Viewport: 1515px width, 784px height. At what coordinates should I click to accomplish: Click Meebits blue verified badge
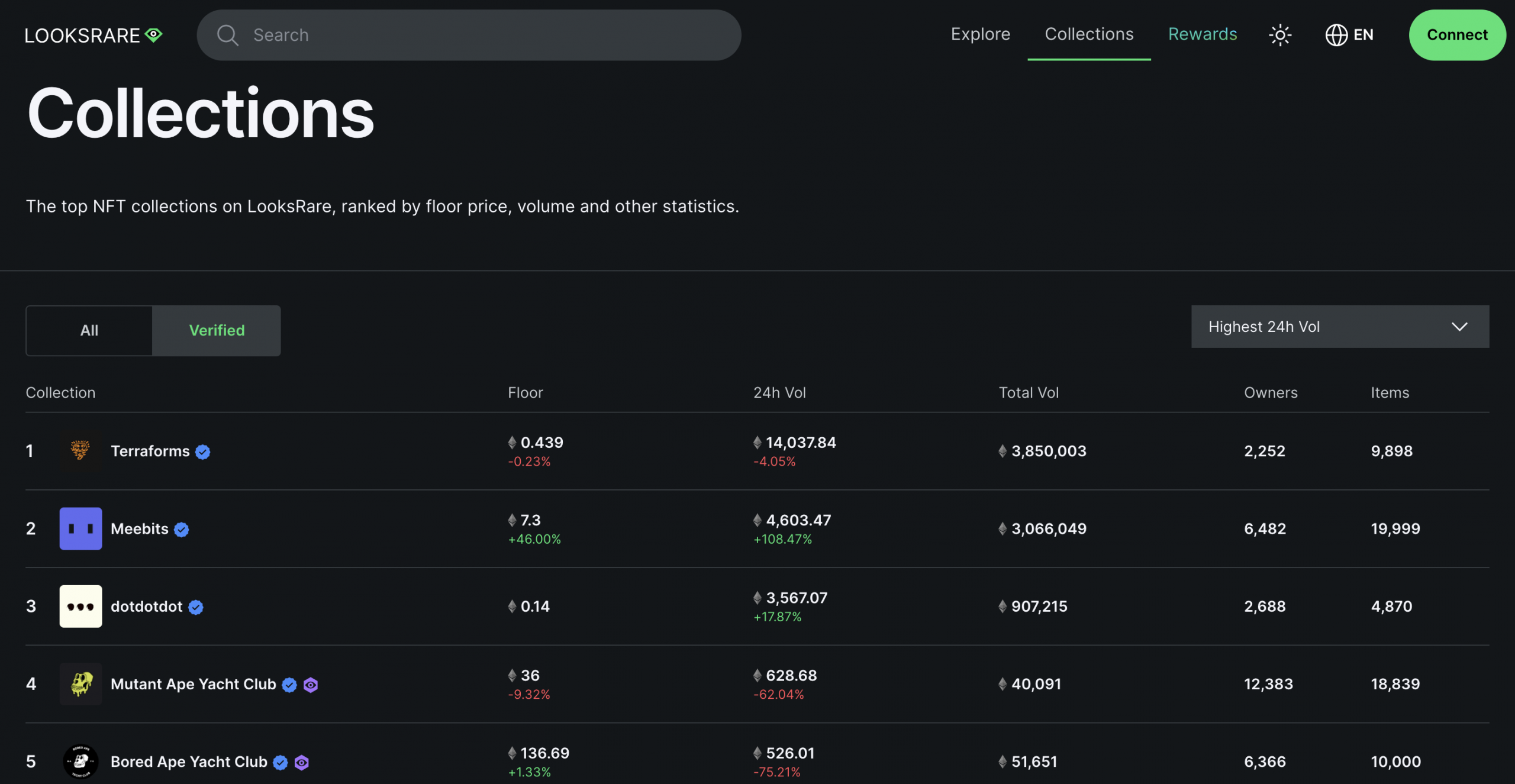(182, 529)
